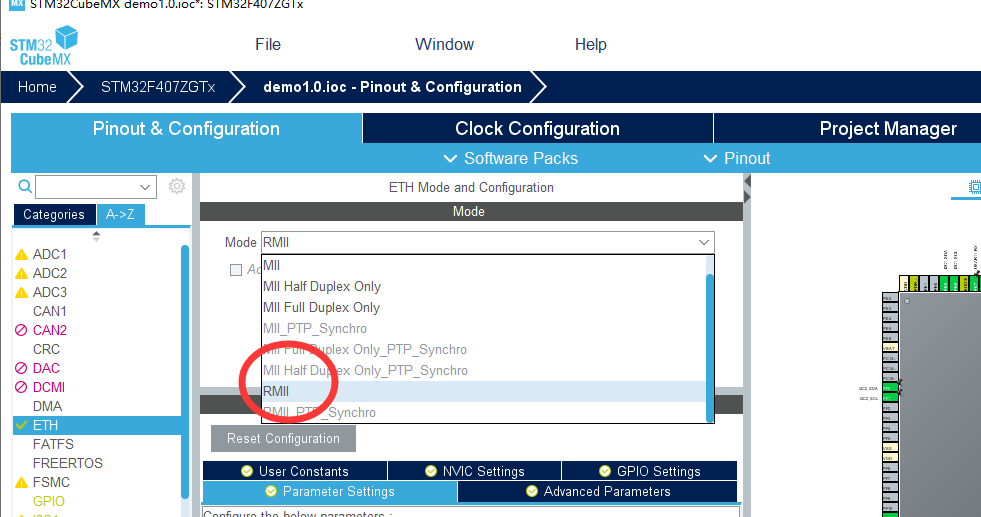Choose MII from the Mode list
This screenshot has height=517, width=981.
click(483, 265)
